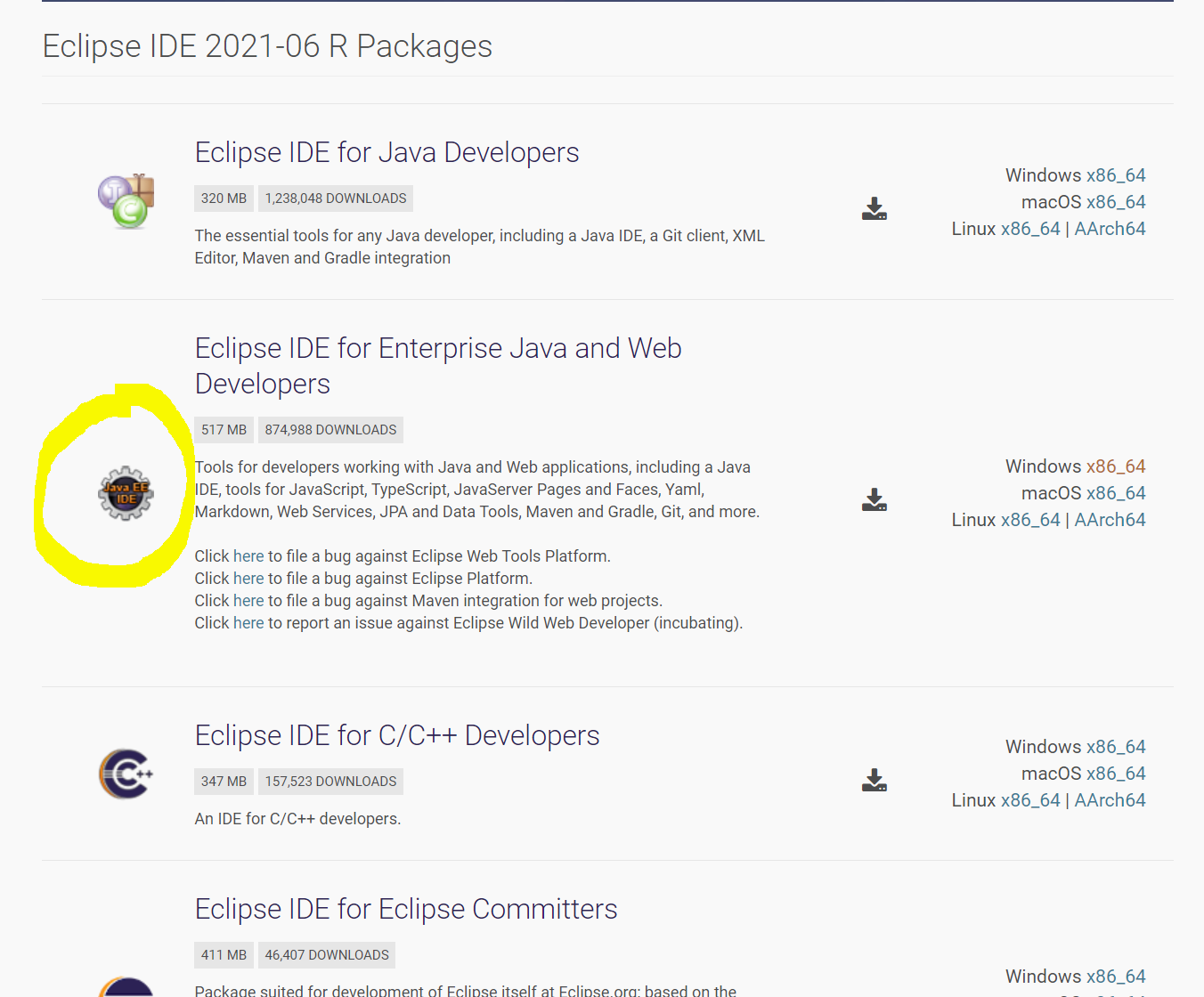Click 'here' for Maven integration bug report
Viewport: 1204px width, 997px height.
click(x=248, y=601)
